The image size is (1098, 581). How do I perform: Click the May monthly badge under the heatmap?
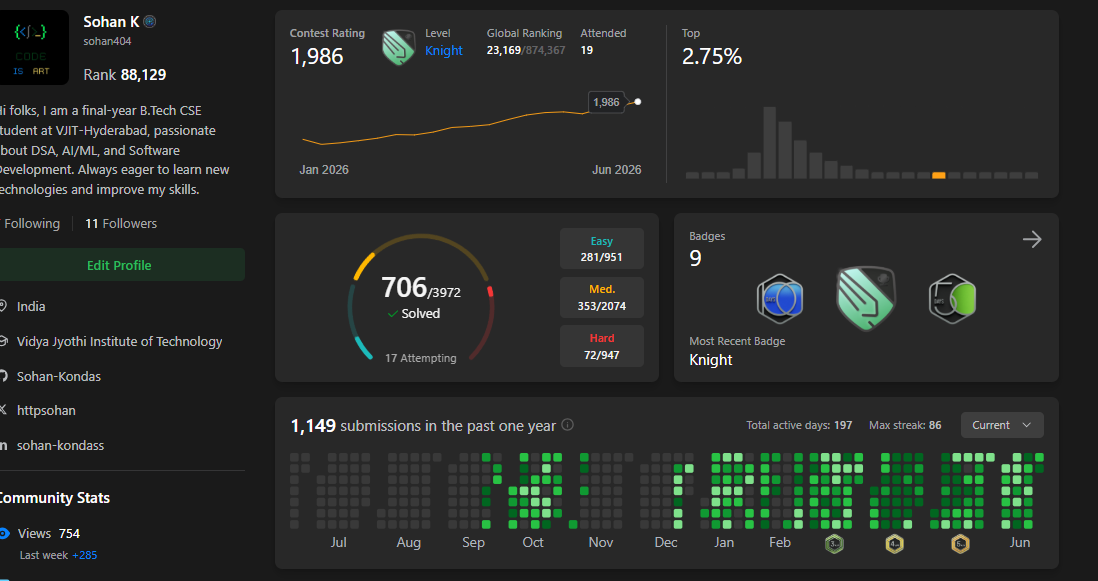tap(961, 543)
